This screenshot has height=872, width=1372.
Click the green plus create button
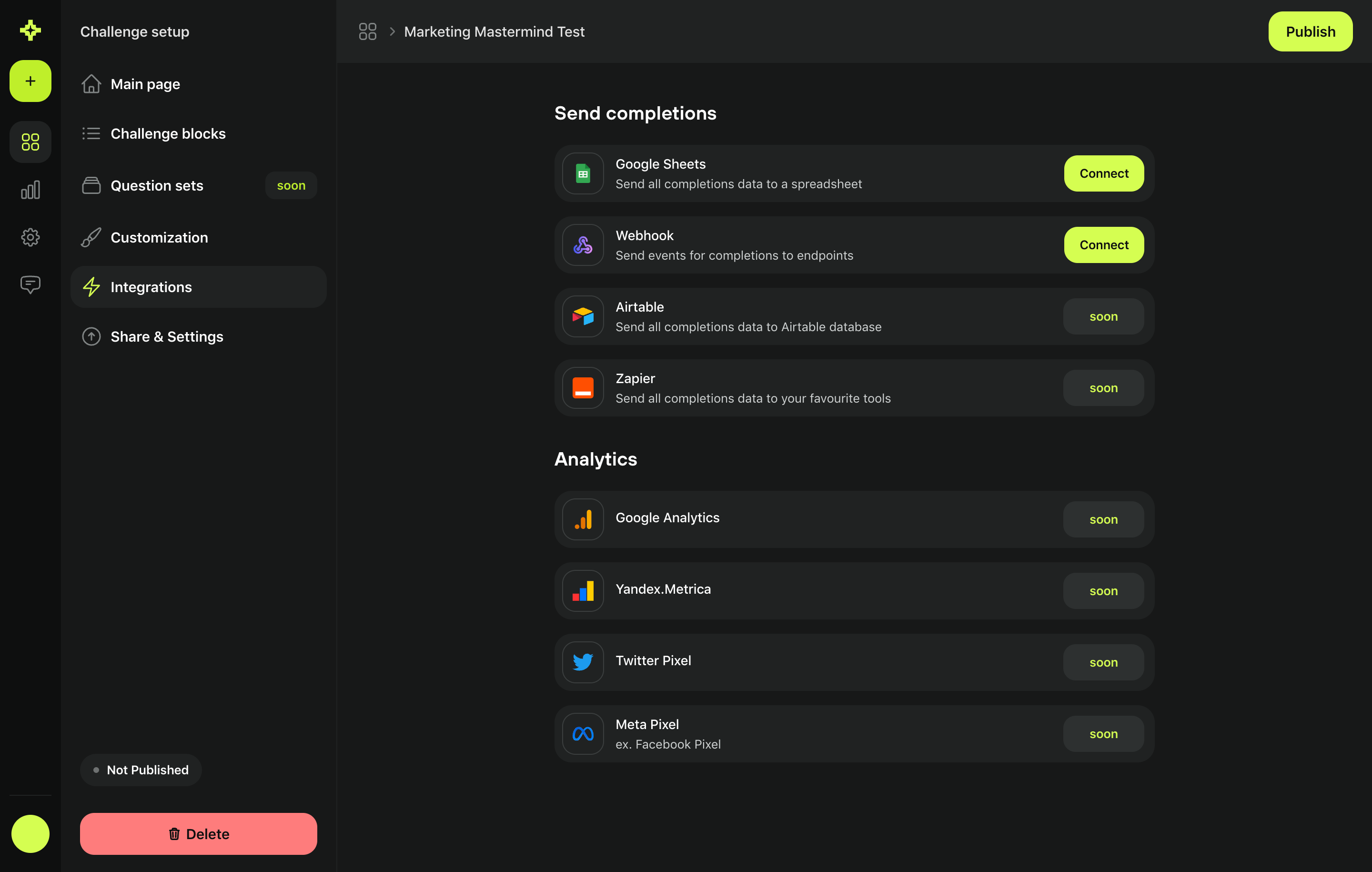pos(30,81)
